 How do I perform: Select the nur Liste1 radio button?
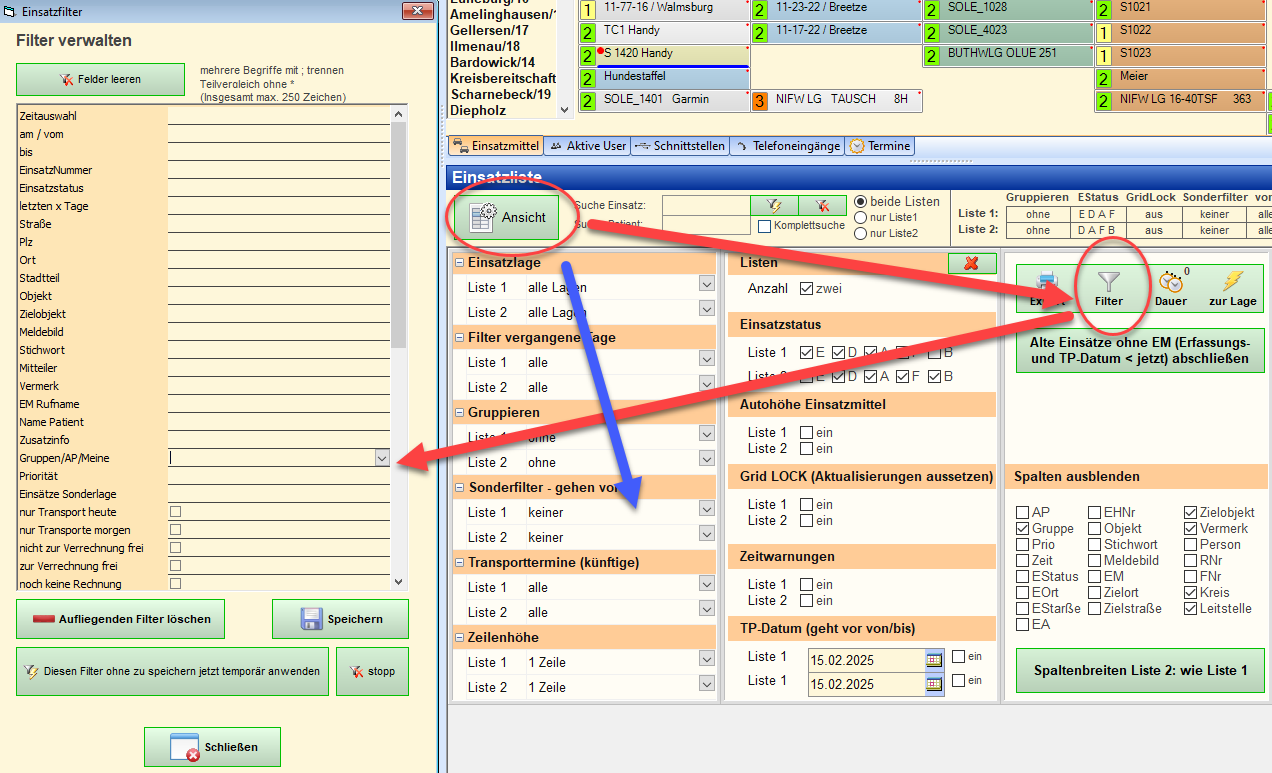click(x=860, y=218)
